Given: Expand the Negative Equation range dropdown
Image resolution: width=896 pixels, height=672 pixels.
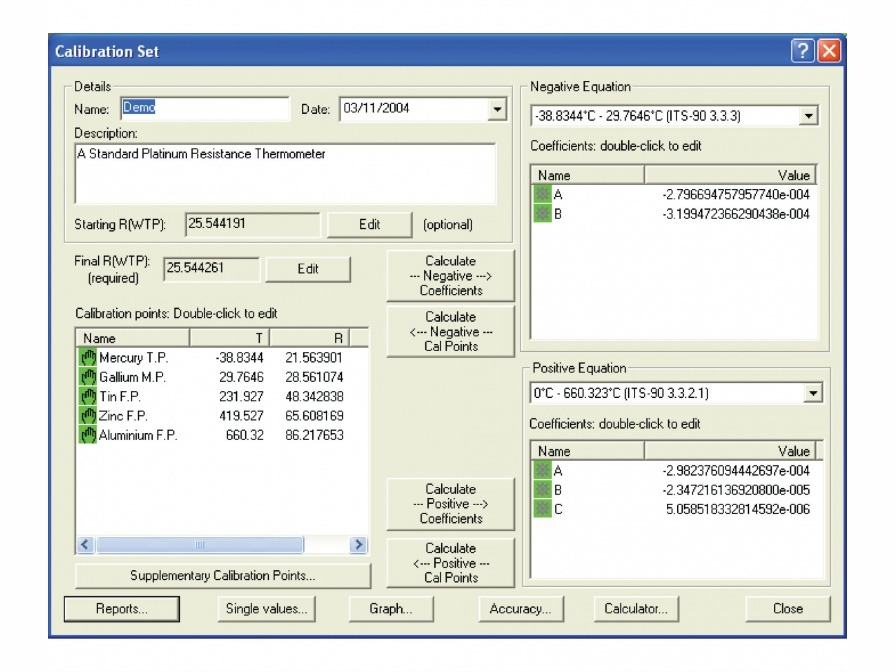Looking at the screenshot, I should coord(808,116).
